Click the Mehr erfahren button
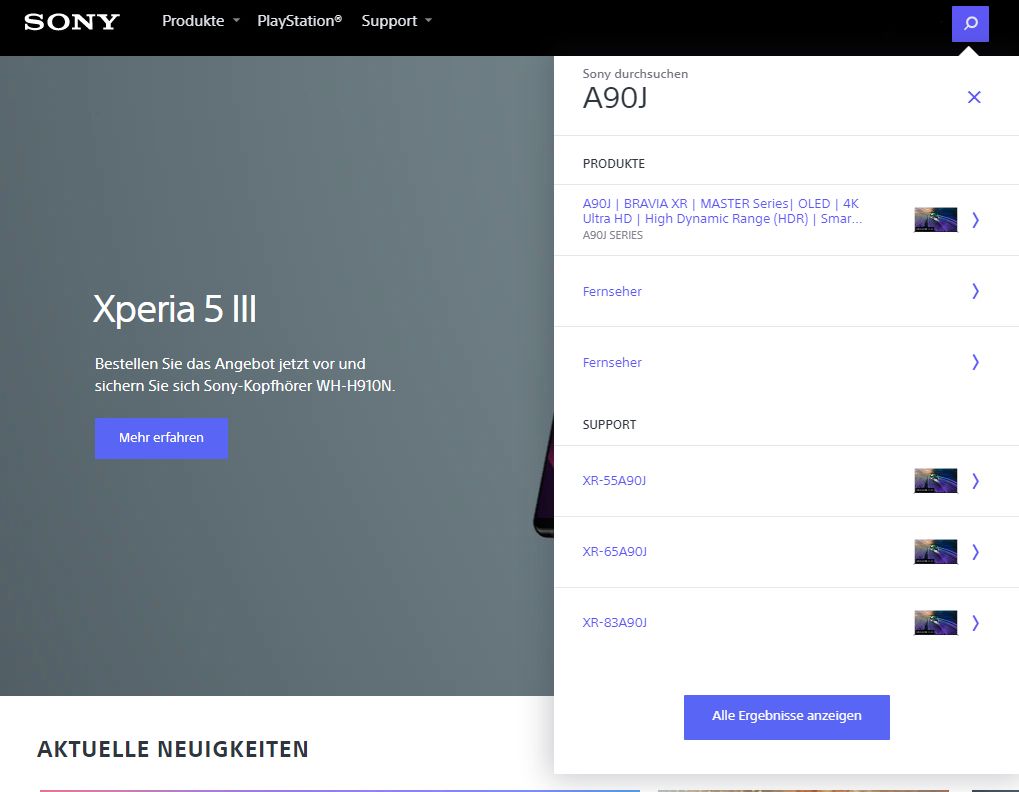This screenshot has width=1019, height=792. click(x=161, y=438)
